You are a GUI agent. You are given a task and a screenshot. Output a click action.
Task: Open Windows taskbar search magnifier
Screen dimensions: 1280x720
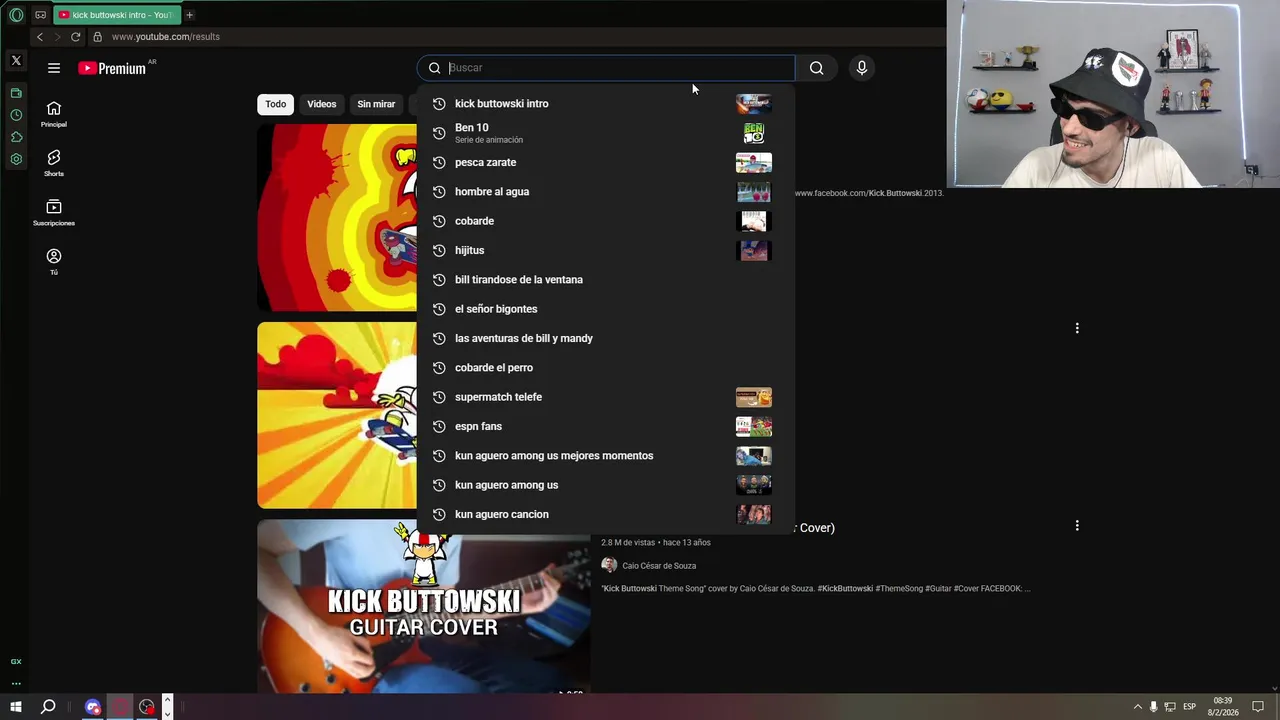coord(48,707)
